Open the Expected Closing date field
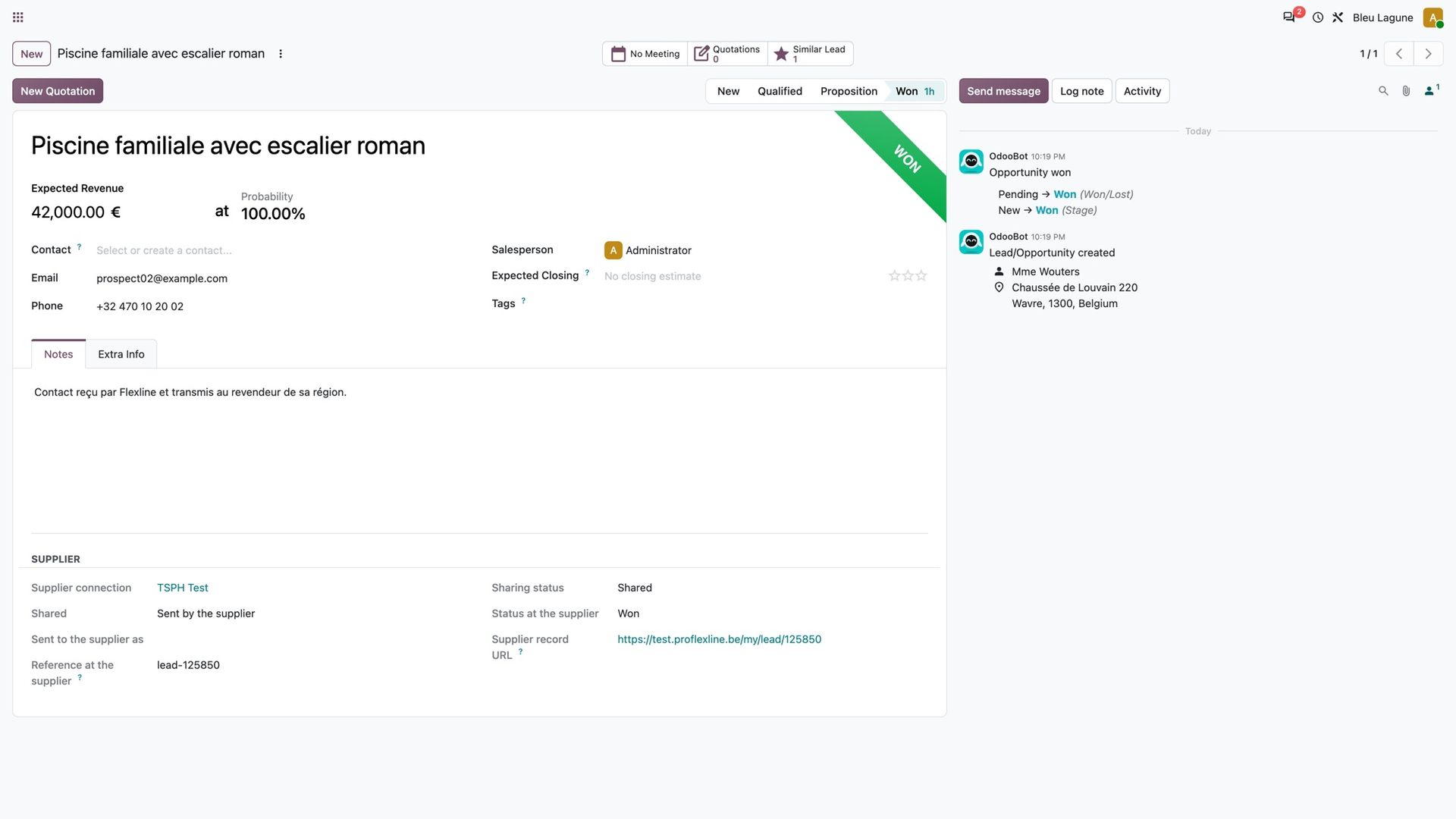Viewport: 1456px width, 819px height. click(x=743, y=276)
